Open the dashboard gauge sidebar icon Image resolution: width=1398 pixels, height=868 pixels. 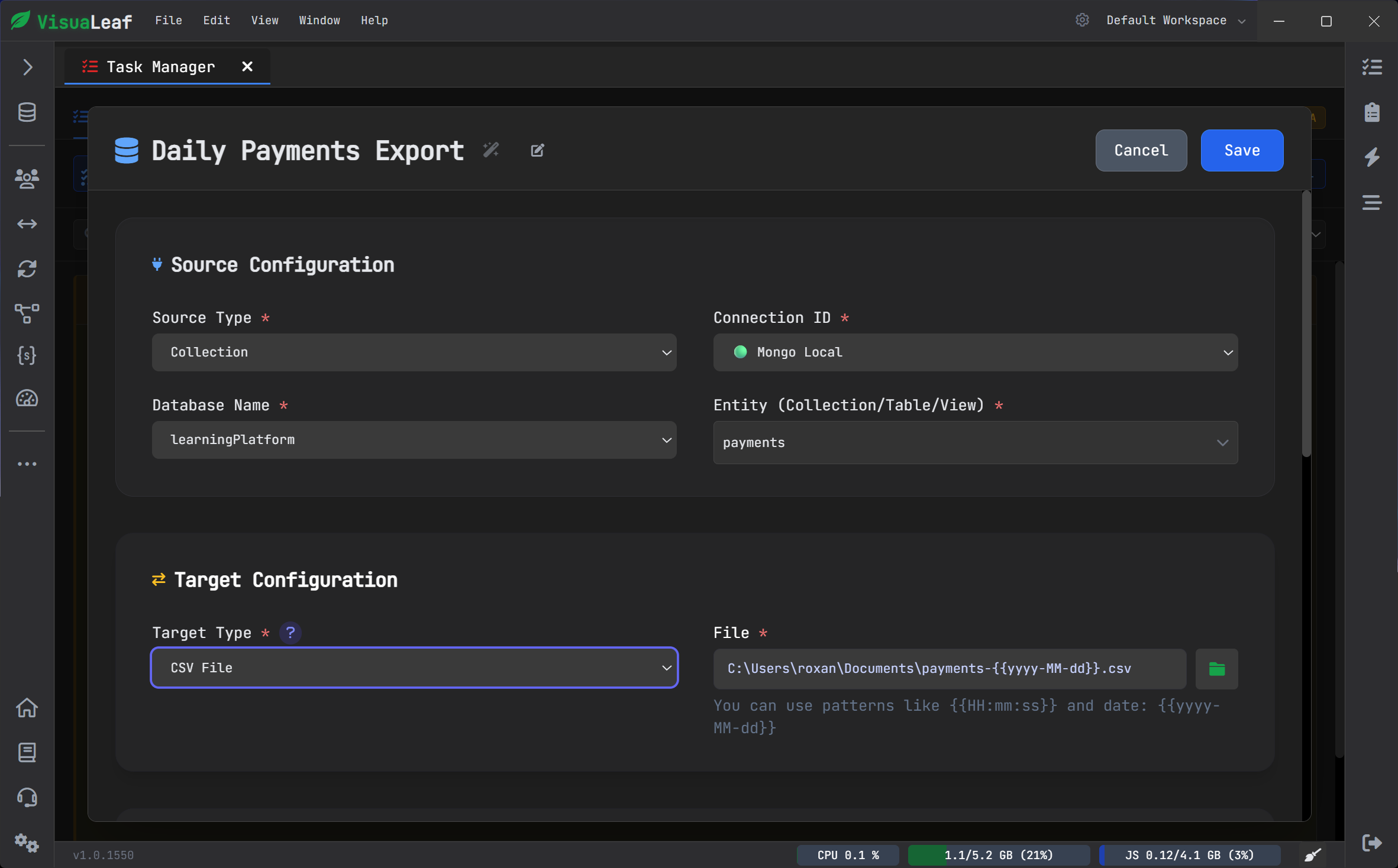click(x=27, y=399)
